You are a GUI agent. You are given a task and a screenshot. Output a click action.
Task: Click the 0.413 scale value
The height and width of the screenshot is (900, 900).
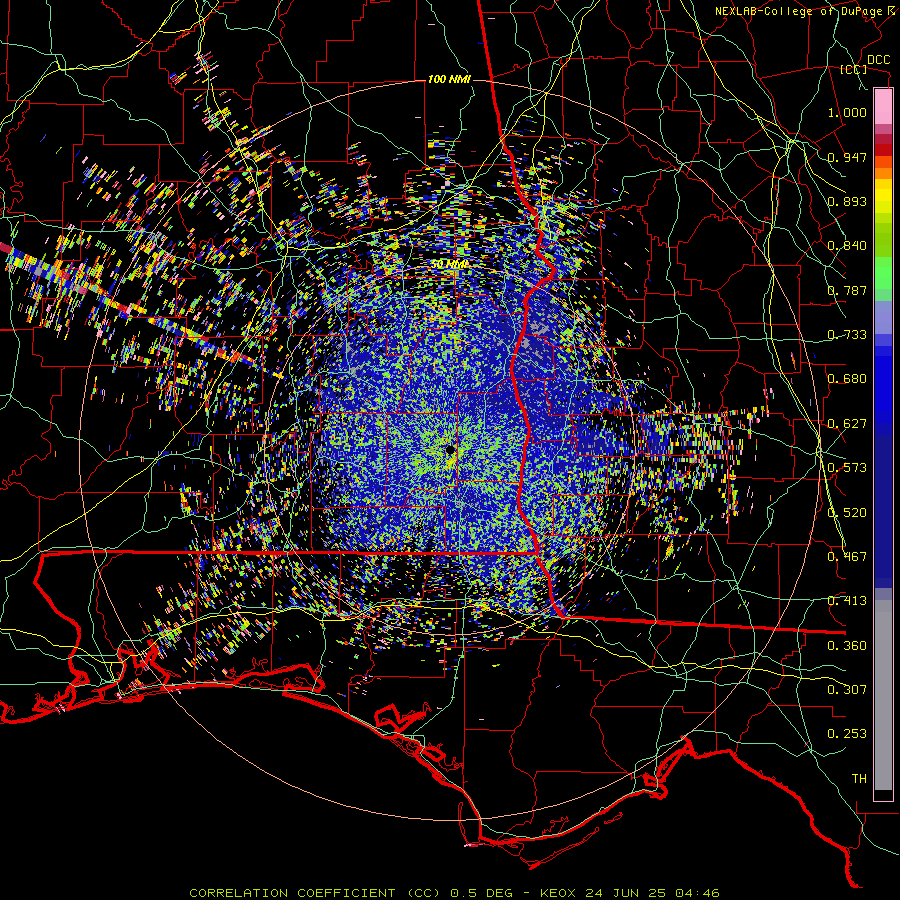coord(847,601)
